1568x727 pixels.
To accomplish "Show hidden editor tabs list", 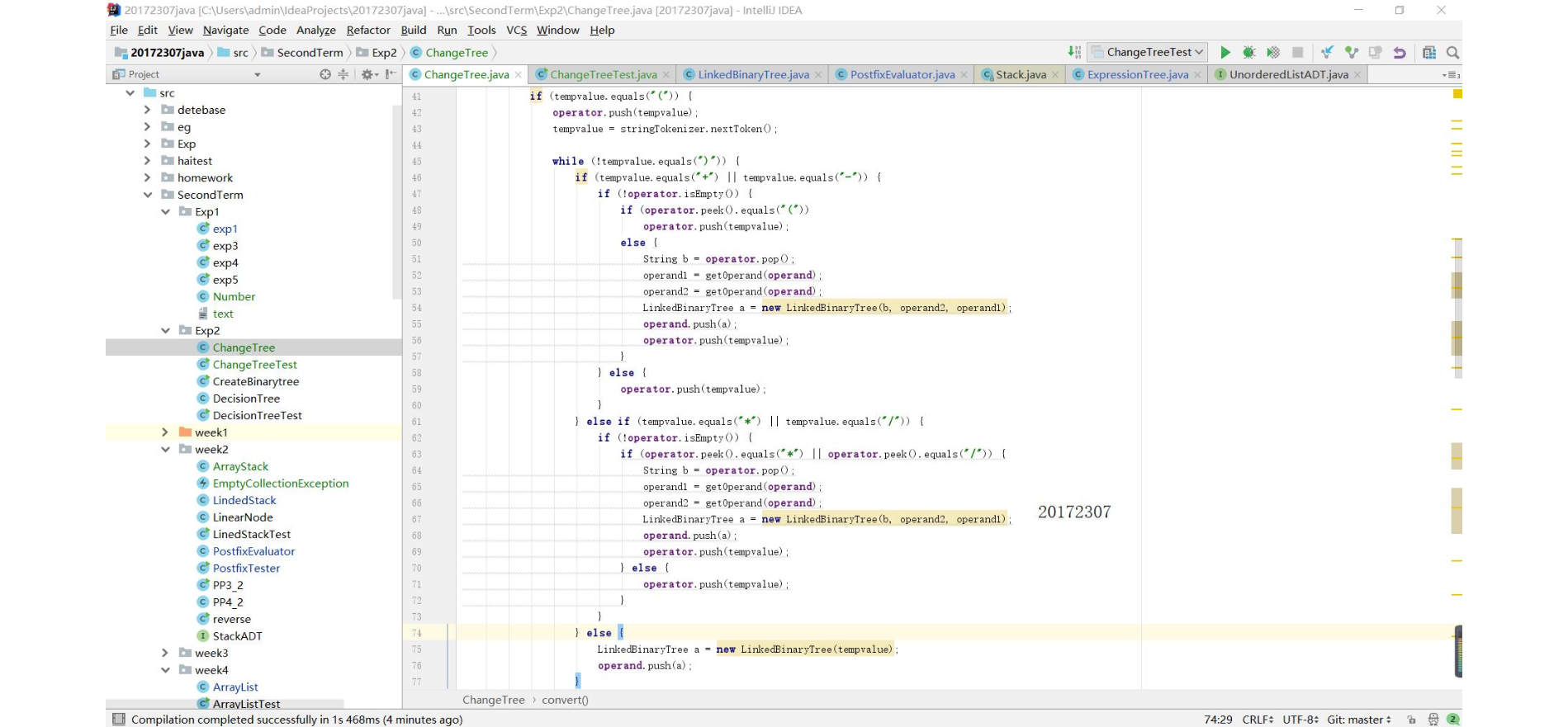I will click(1451, 74).
